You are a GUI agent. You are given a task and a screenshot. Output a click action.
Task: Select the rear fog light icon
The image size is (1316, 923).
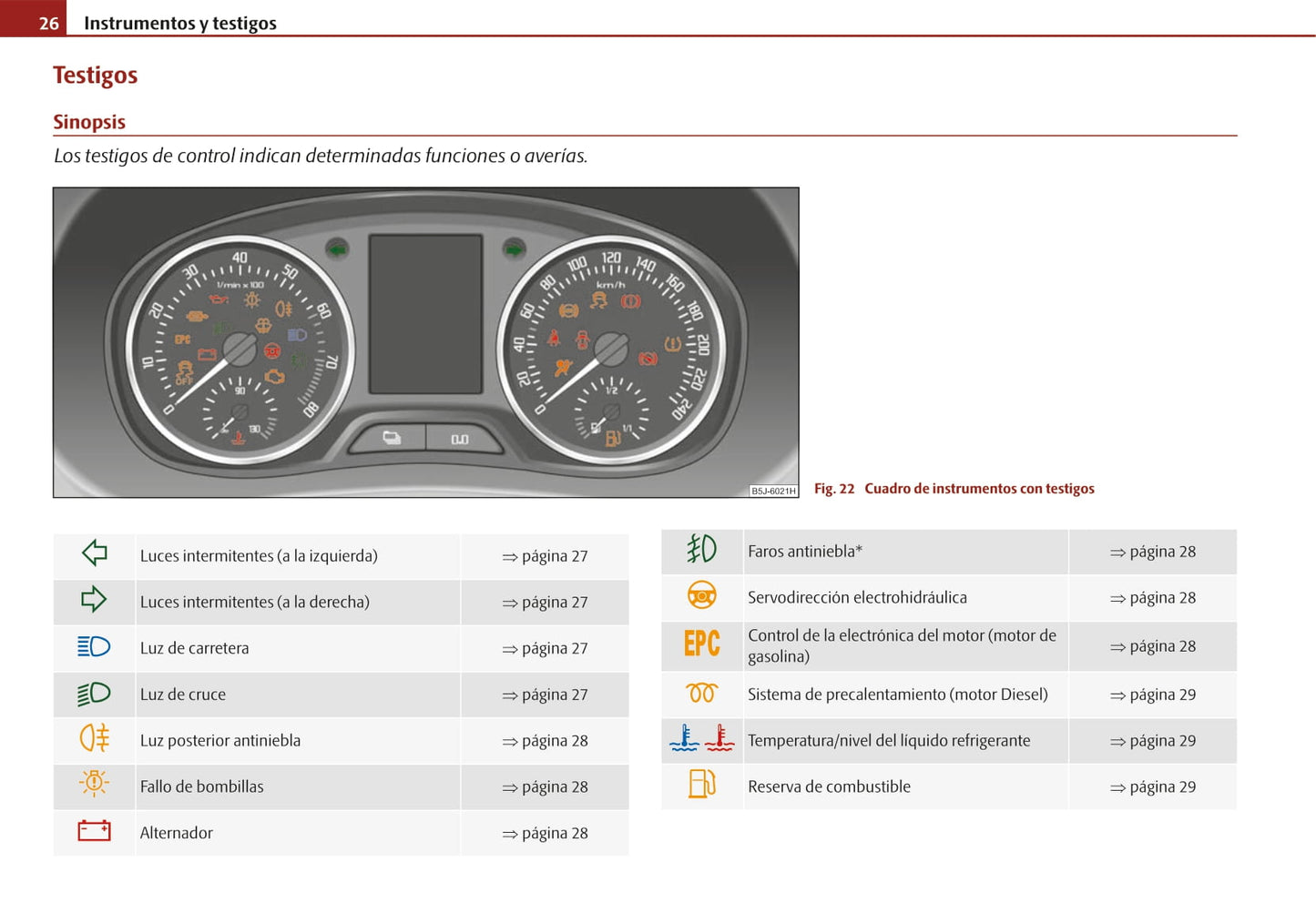[94, 738]
